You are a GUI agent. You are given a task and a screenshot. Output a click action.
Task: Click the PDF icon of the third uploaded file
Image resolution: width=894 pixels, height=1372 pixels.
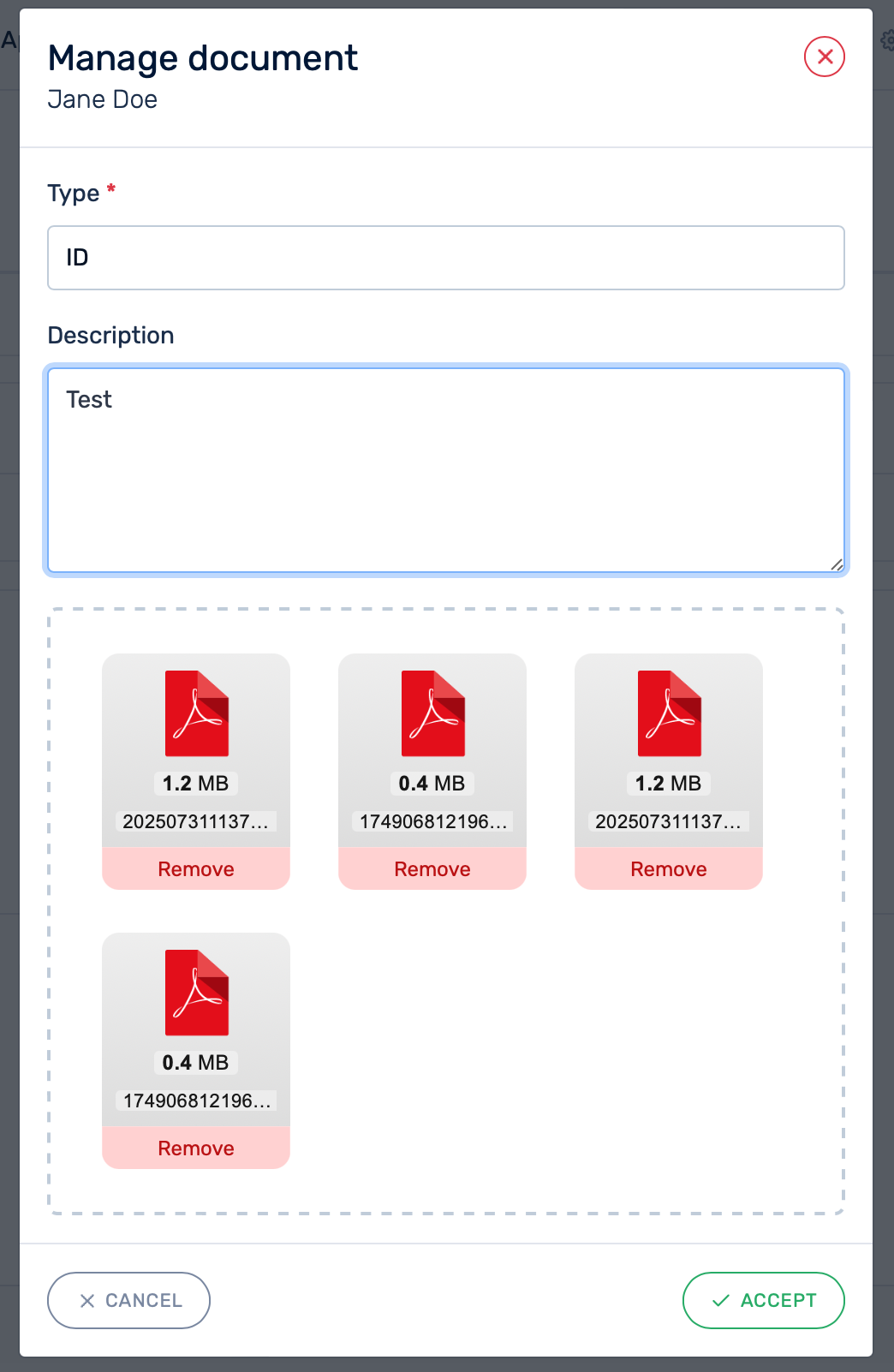click(670, 713)
